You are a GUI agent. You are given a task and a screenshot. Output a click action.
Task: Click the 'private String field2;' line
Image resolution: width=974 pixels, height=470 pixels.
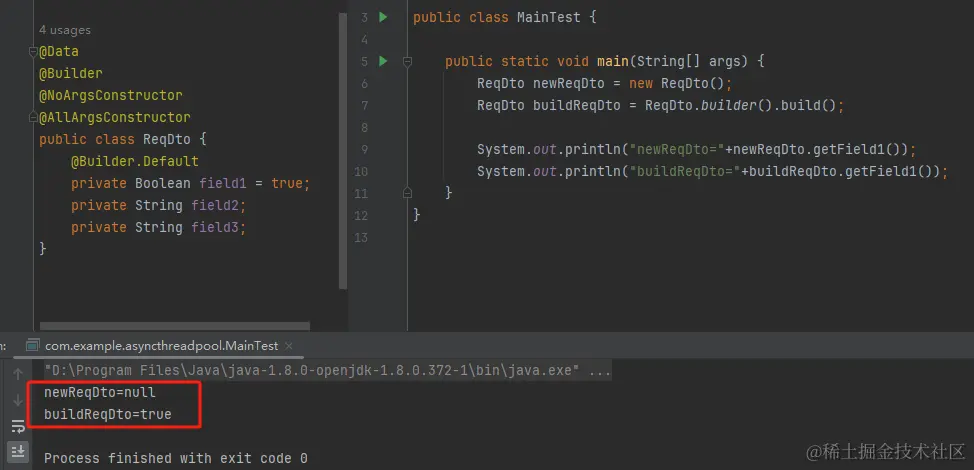point(158,206)
